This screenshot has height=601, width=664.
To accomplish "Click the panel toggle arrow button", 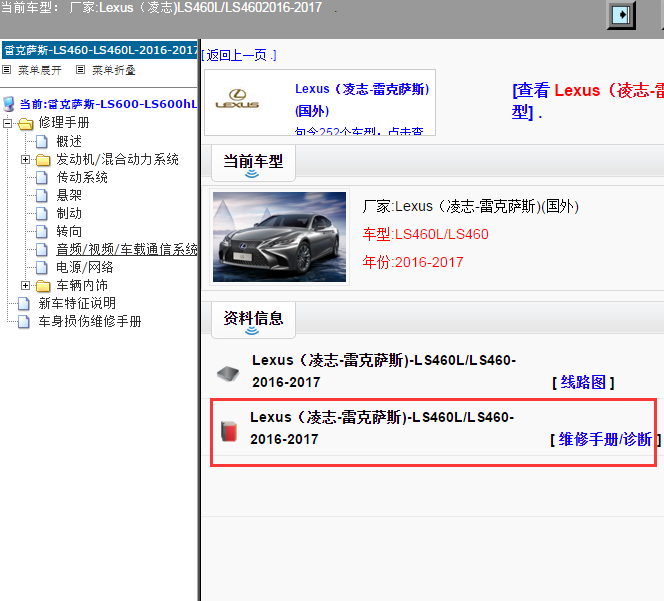I will click(621, 15).
